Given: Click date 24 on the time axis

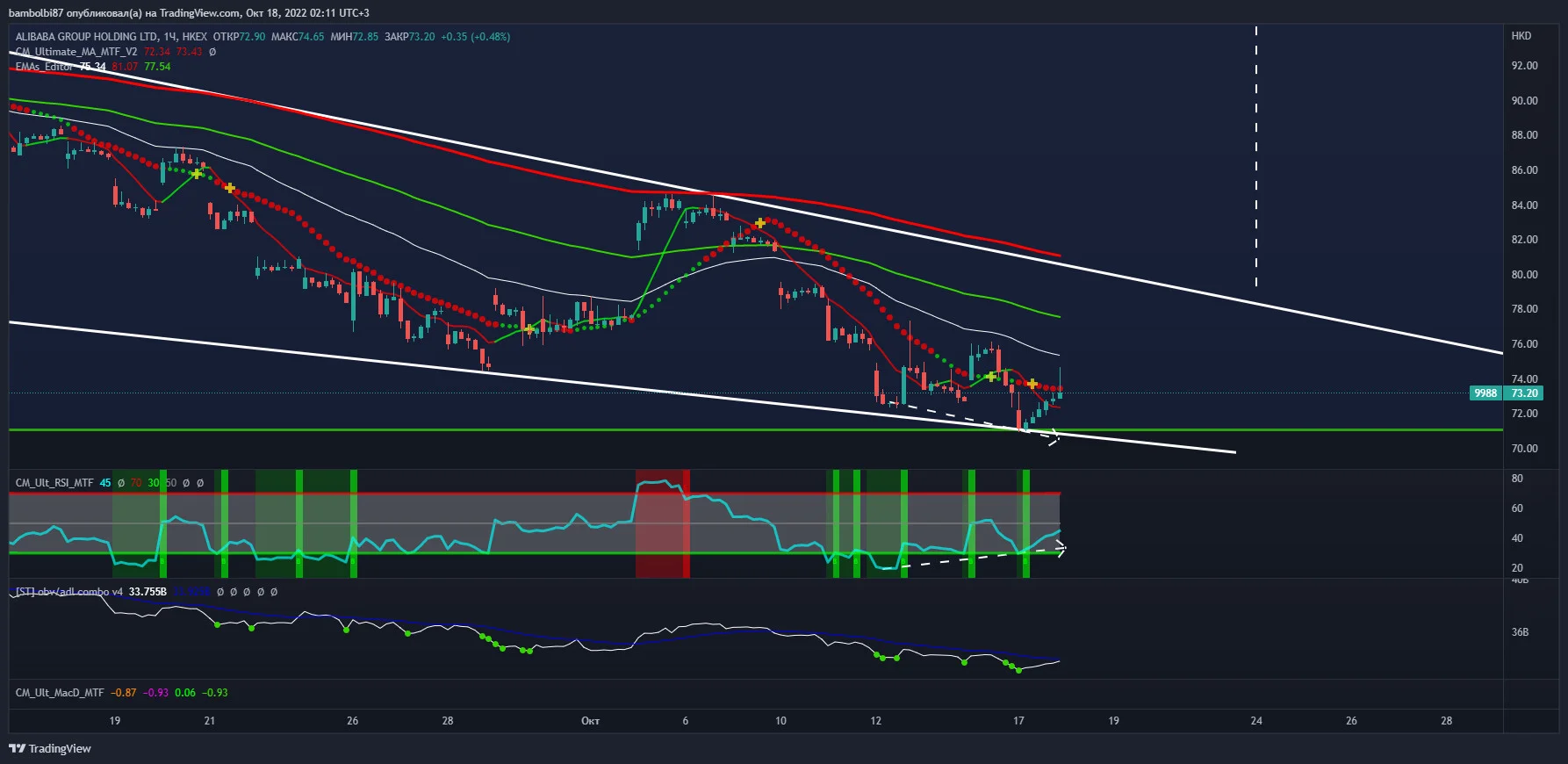Looking at the screenshot, I should 1256,721.
